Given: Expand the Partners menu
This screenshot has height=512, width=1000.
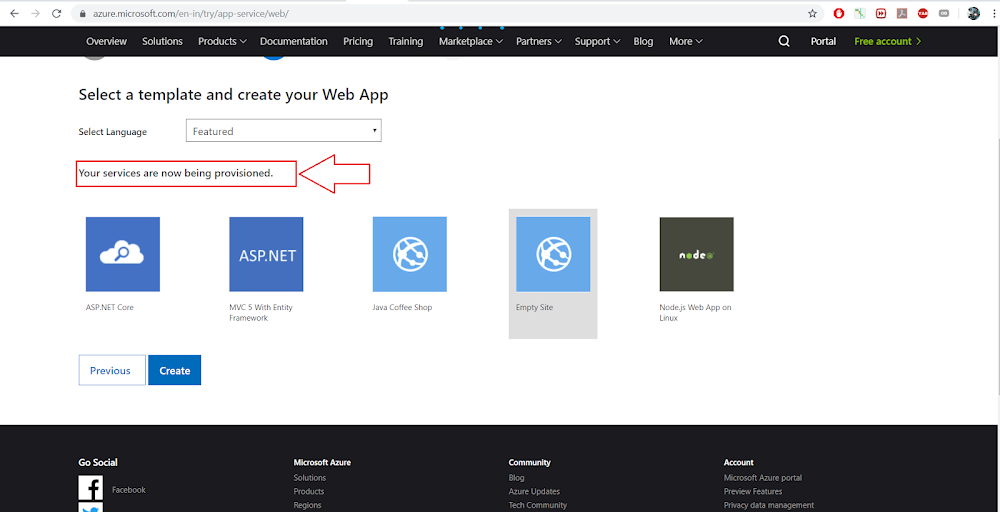Looking at the screenshot, I should (539, 41).
